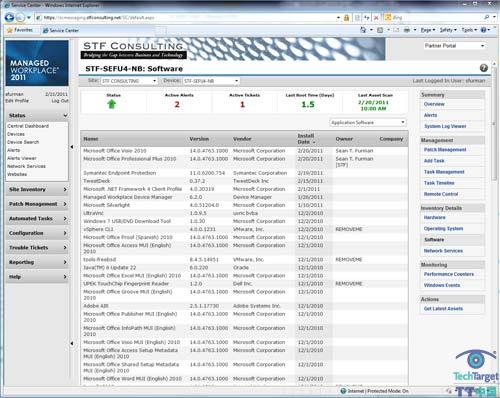Open Device Search in the sidebar
Screen dimensions: 500x398
(23, 142)
